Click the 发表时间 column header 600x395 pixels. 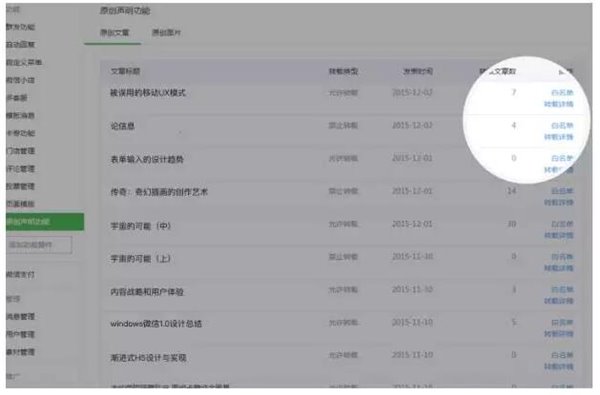[418, 71]
